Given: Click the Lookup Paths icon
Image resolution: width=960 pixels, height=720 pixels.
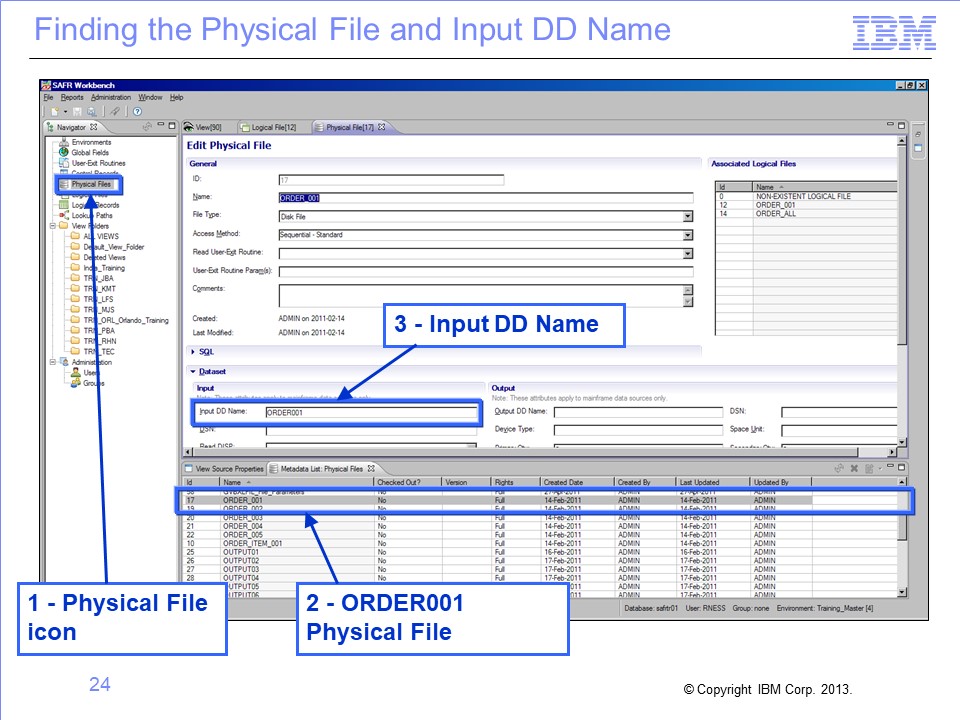Looking at the screenshot, I should click(64, 216).
